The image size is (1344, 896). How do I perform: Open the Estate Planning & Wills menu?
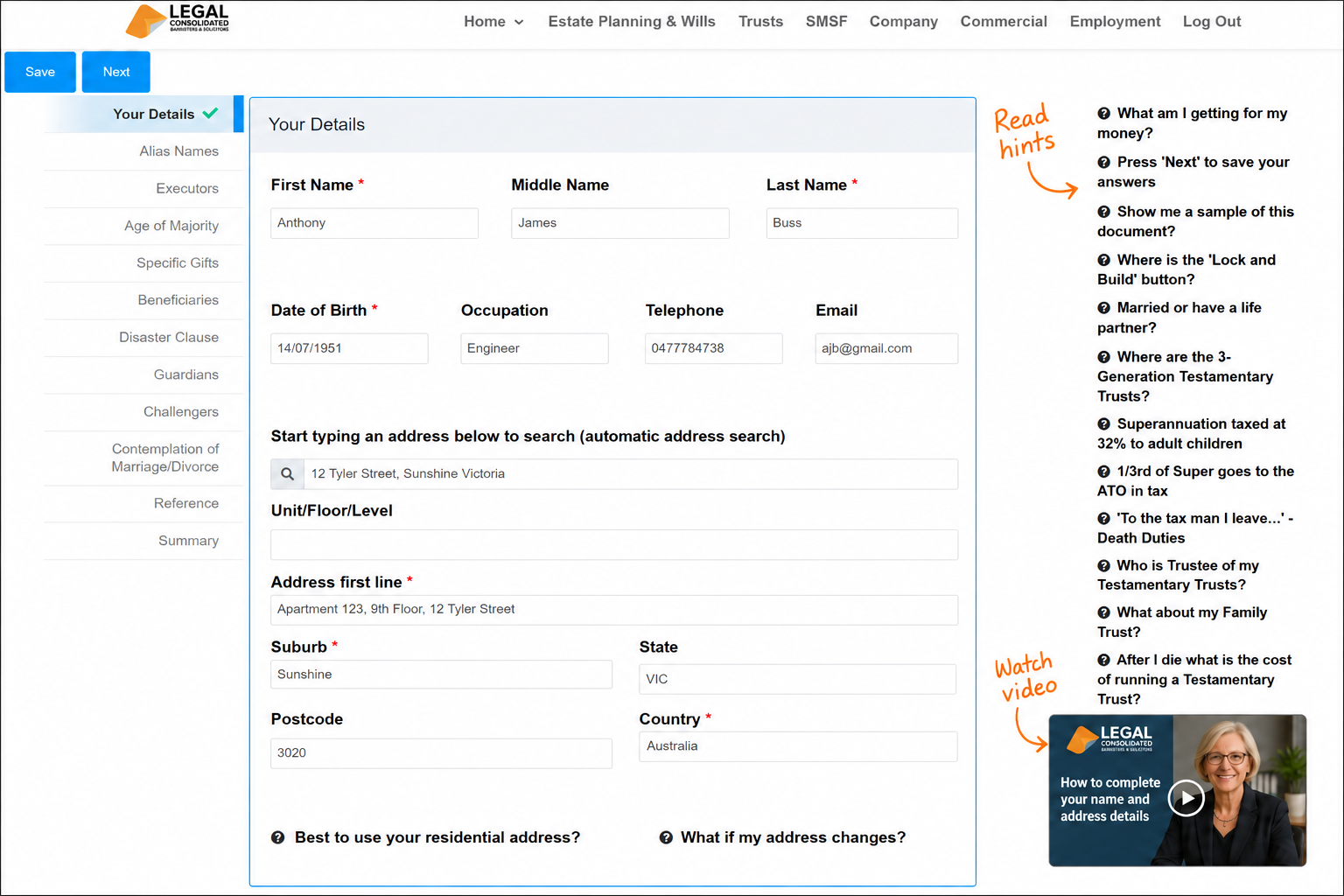click(632, 21)
